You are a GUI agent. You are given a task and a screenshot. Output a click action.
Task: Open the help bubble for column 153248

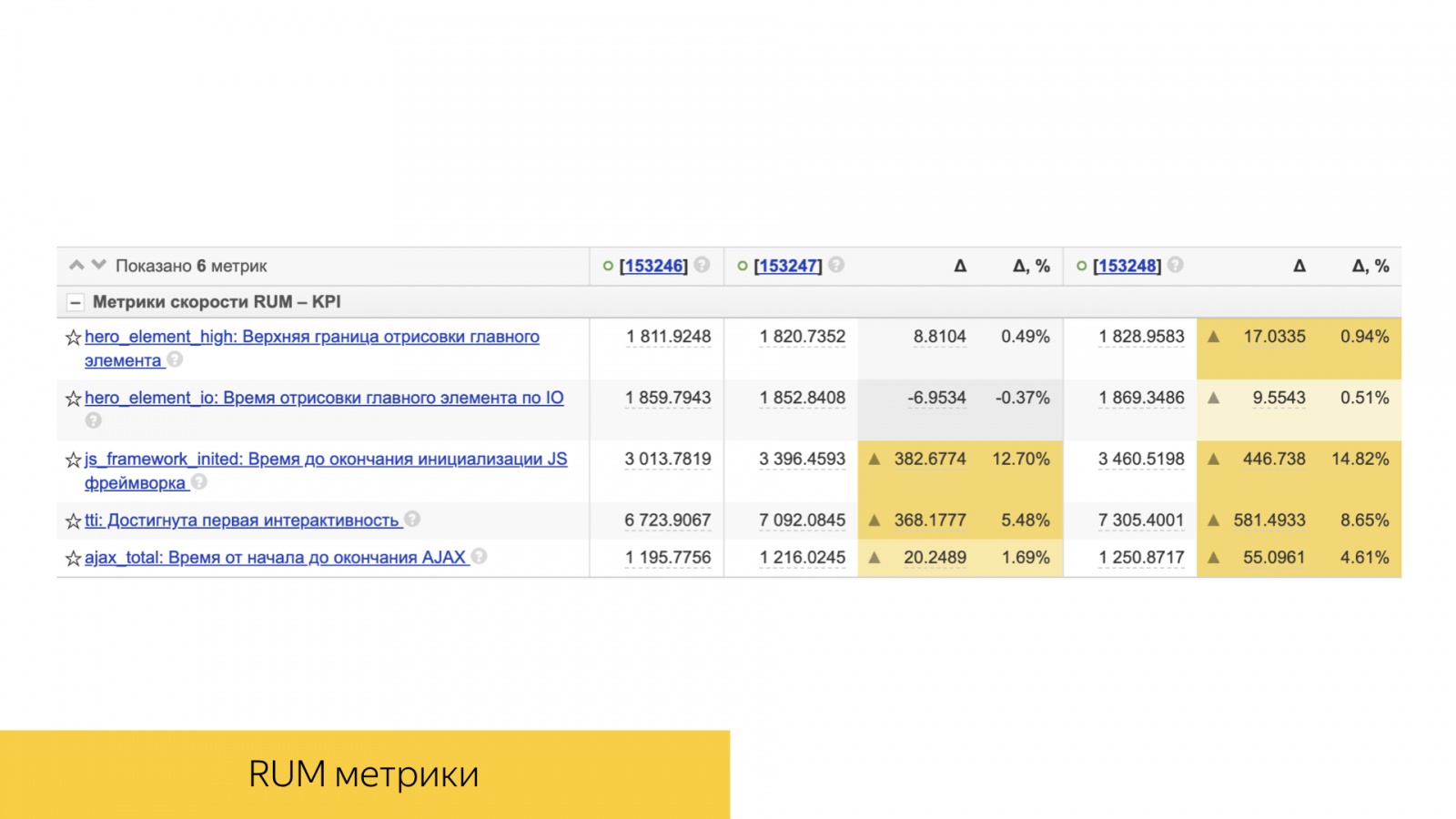click(x=1174, y=266)
